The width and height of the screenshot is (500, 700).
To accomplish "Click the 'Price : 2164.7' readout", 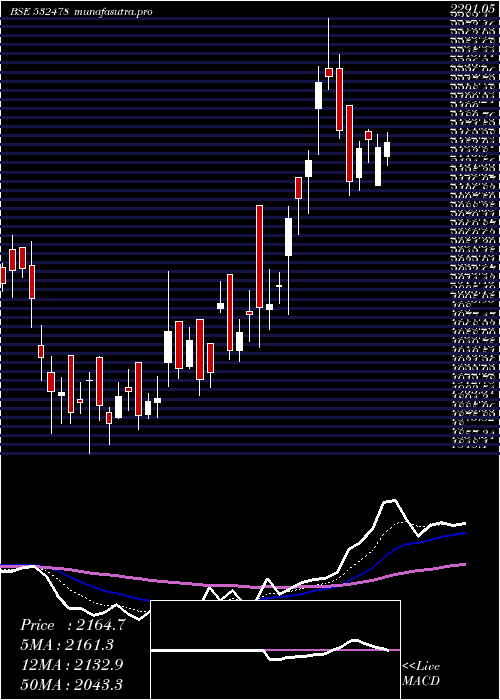I will (x=73, y=625).
